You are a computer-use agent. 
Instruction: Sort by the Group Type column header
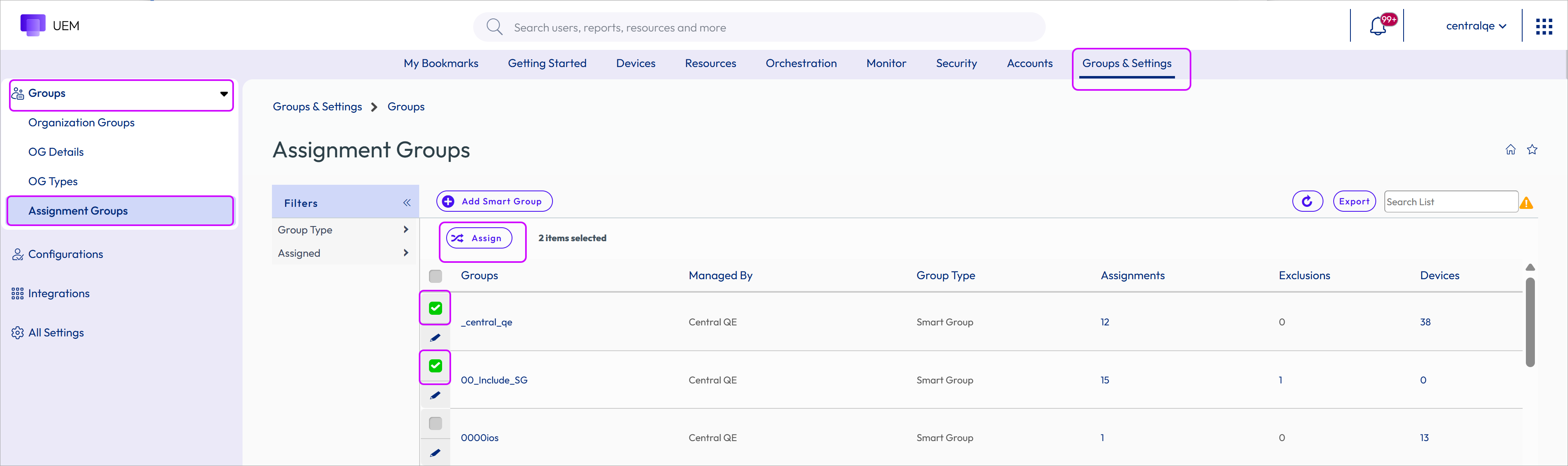[945, 276]
